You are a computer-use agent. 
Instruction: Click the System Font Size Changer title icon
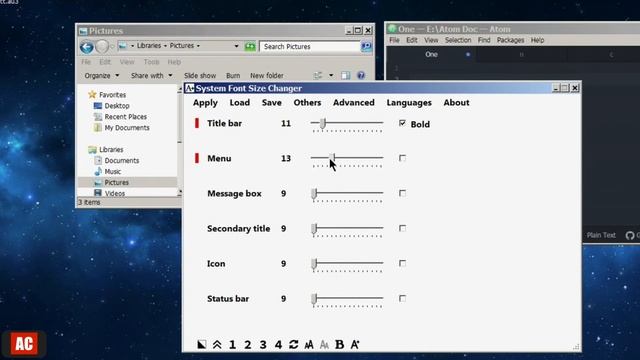pos(189,88)
